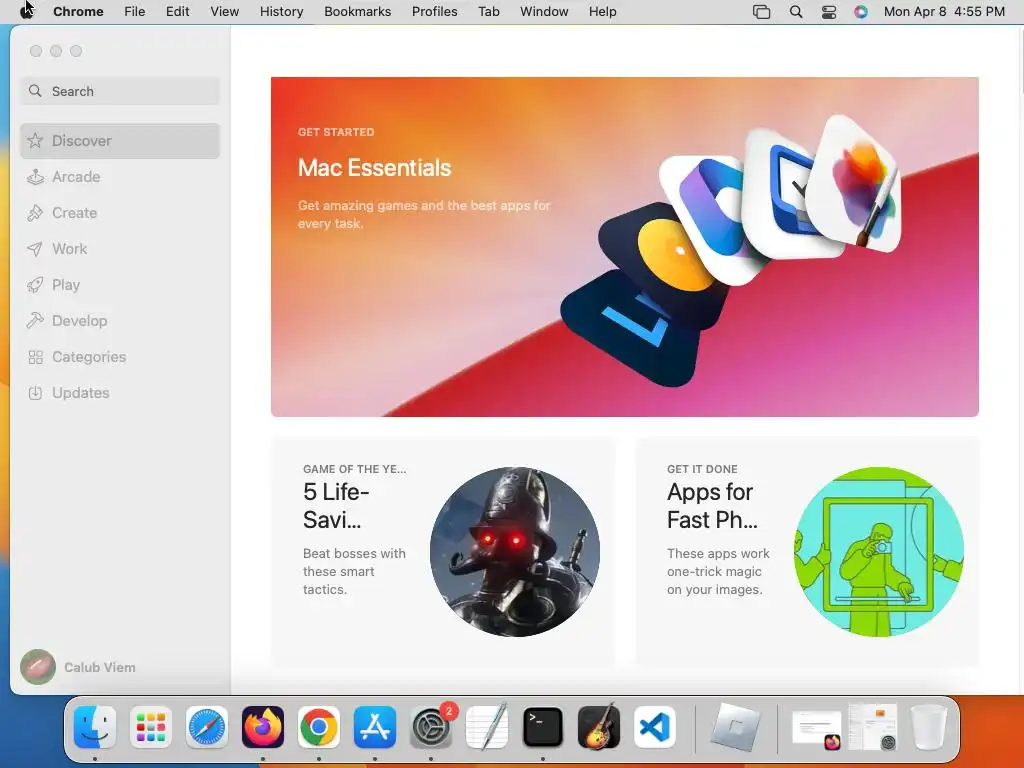Click the Play rocket icon
This screenshot has height=768, width=1024.
tap(35, 285)
